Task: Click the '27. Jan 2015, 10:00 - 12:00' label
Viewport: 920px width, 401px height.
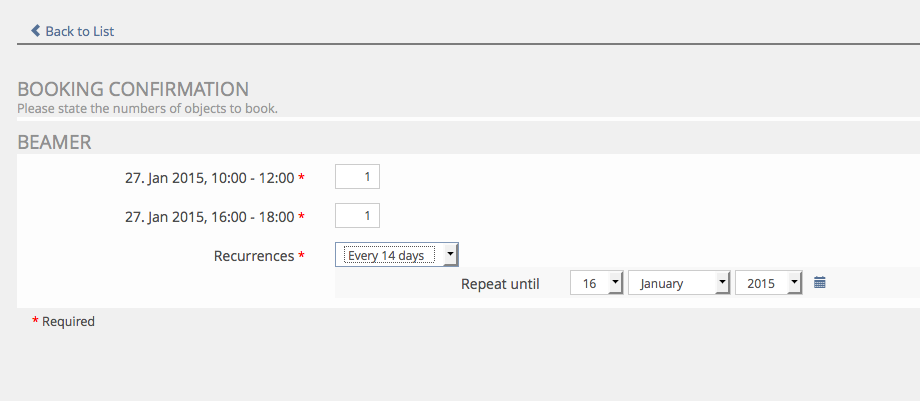Action: pyautogui.click(x=209, y=178)
